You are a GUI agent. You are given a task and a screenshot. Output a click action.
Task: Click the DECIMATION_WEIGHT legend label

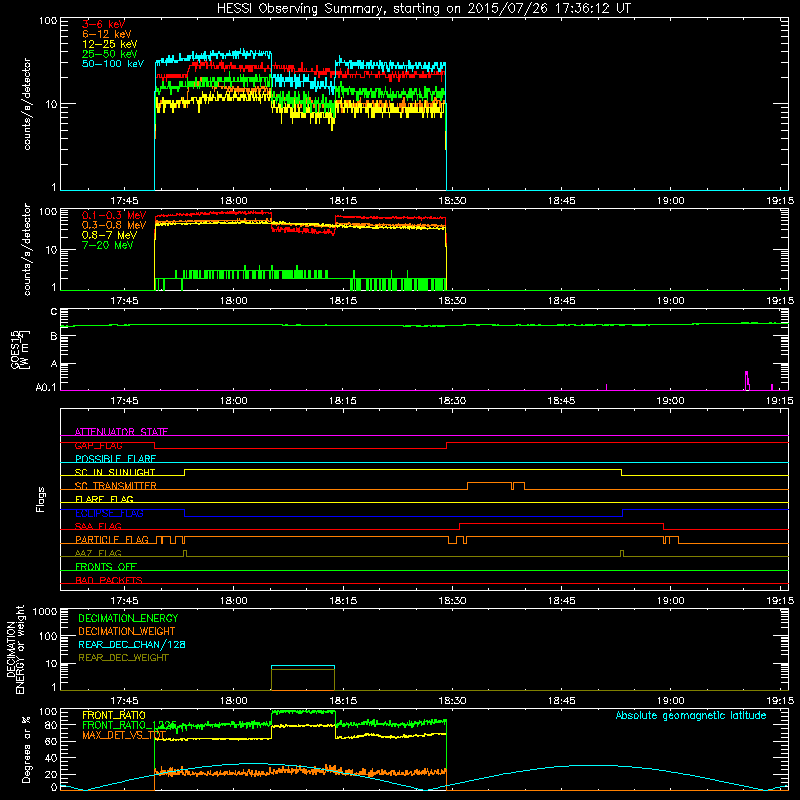point(127,631)
